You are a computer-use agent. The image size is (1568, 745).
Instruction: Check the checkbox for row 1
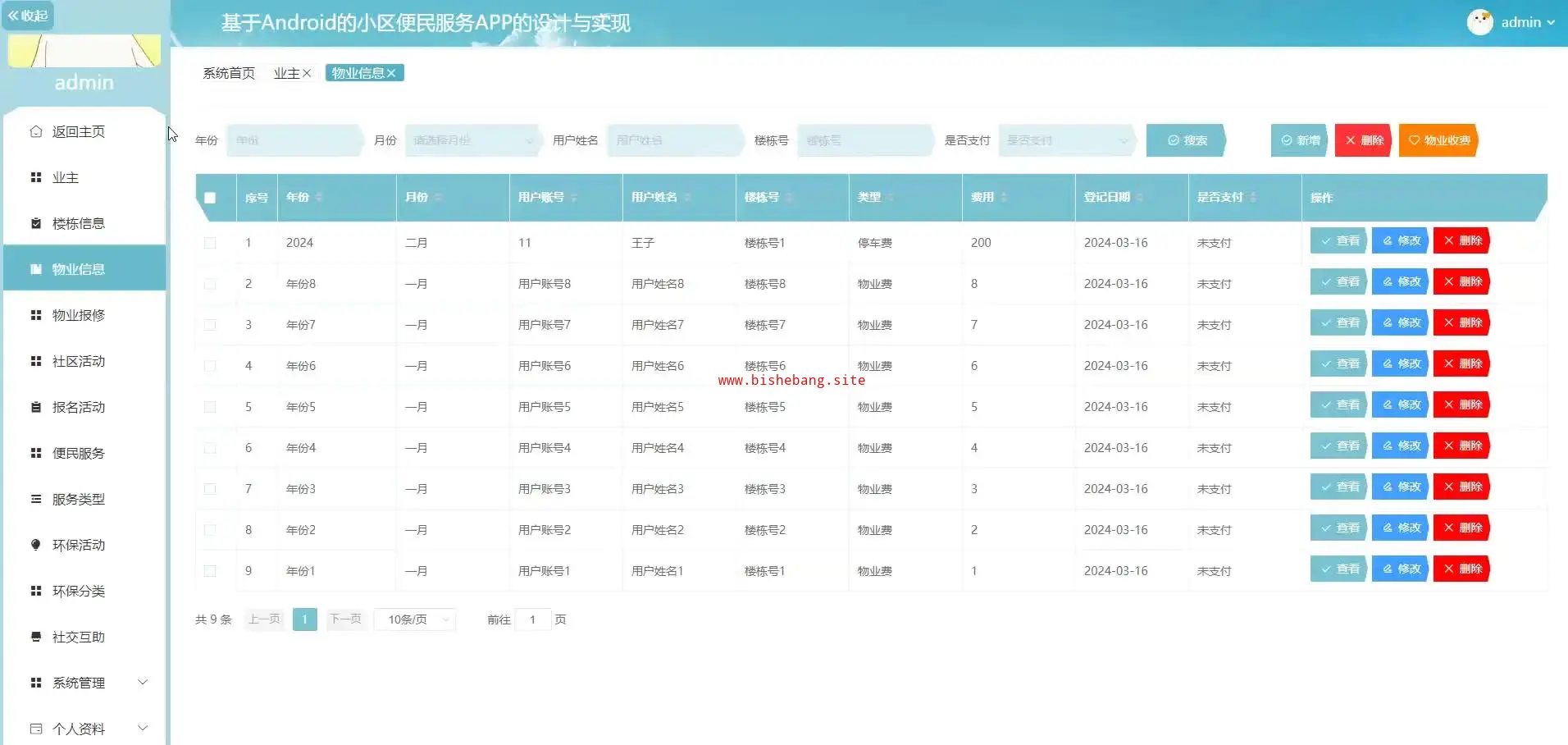pos(210,243)
